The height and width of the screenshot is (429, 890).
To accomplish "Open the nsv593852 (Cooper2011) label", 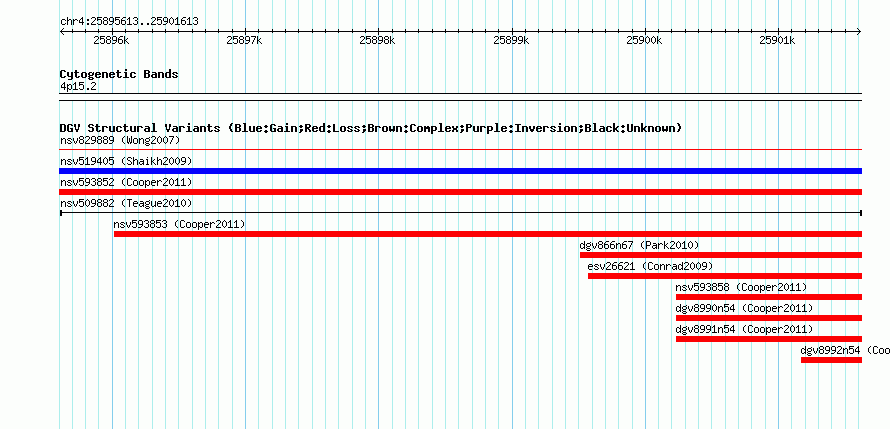I will point(126,182).
